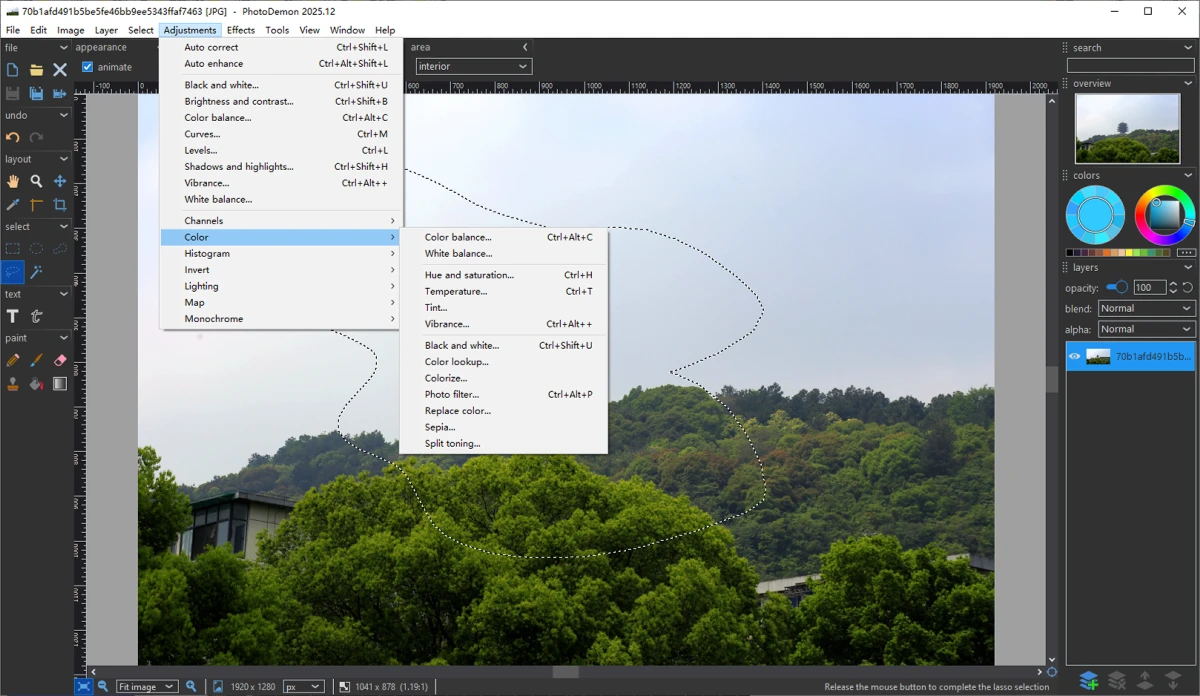
Task: Reset layer opacity with the circular arrow
Action: [x=1188, y=287]
